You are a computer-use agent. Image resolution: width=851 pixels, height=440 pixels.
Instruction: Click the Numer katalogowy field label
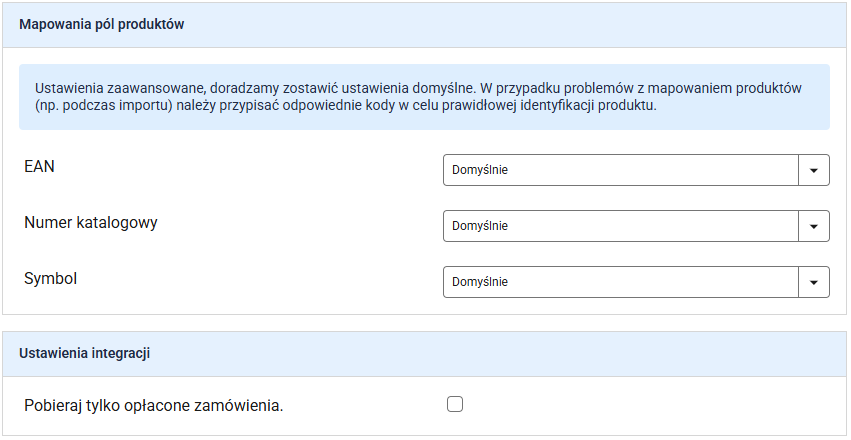click(91, 223)
